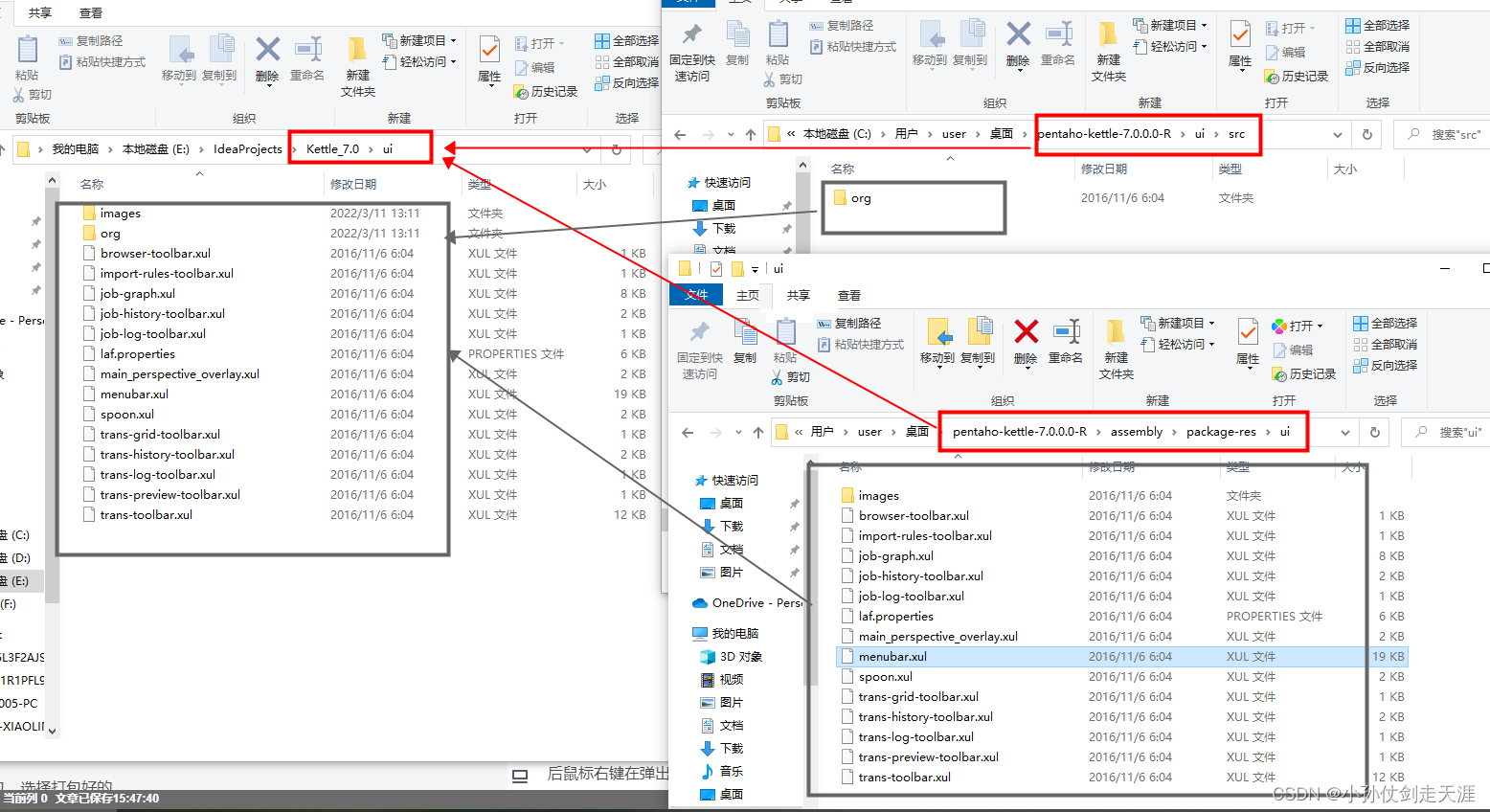Image resolution: width=1490 pixels, height=812 pixels.
Task: Expand address history dropdown in the ui window
Action: [x=1344, y=433]
